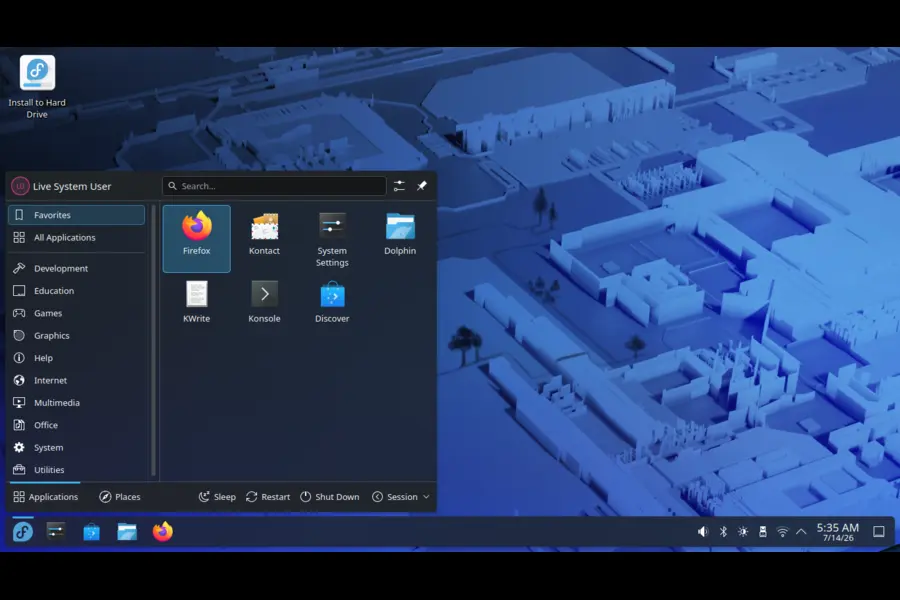Open the Konsole terminal
Screen dimensions: 900x600
click(264, 302)
